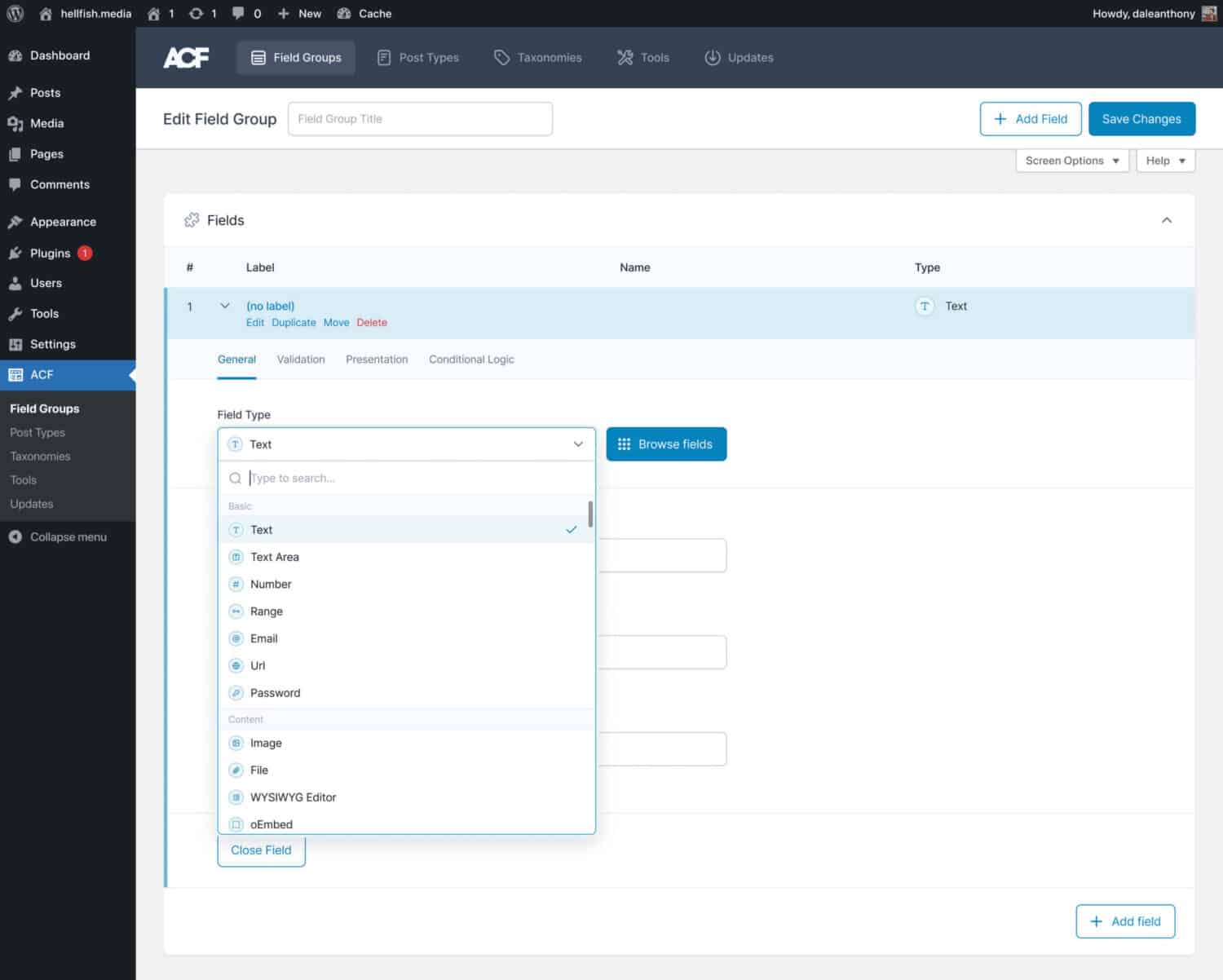Open ACF Updates from the top navigation
Screen dimensions: 1223x980
click(738, 57)
